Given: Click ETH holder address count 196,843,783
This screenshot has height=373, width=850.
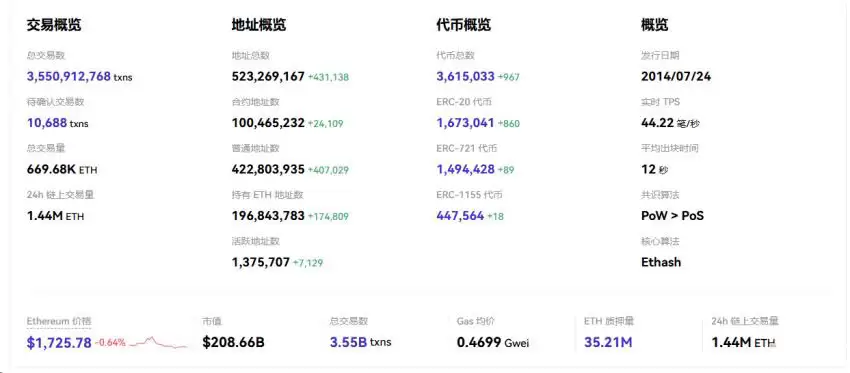Looking at the screenshot, I should [268, 216].
